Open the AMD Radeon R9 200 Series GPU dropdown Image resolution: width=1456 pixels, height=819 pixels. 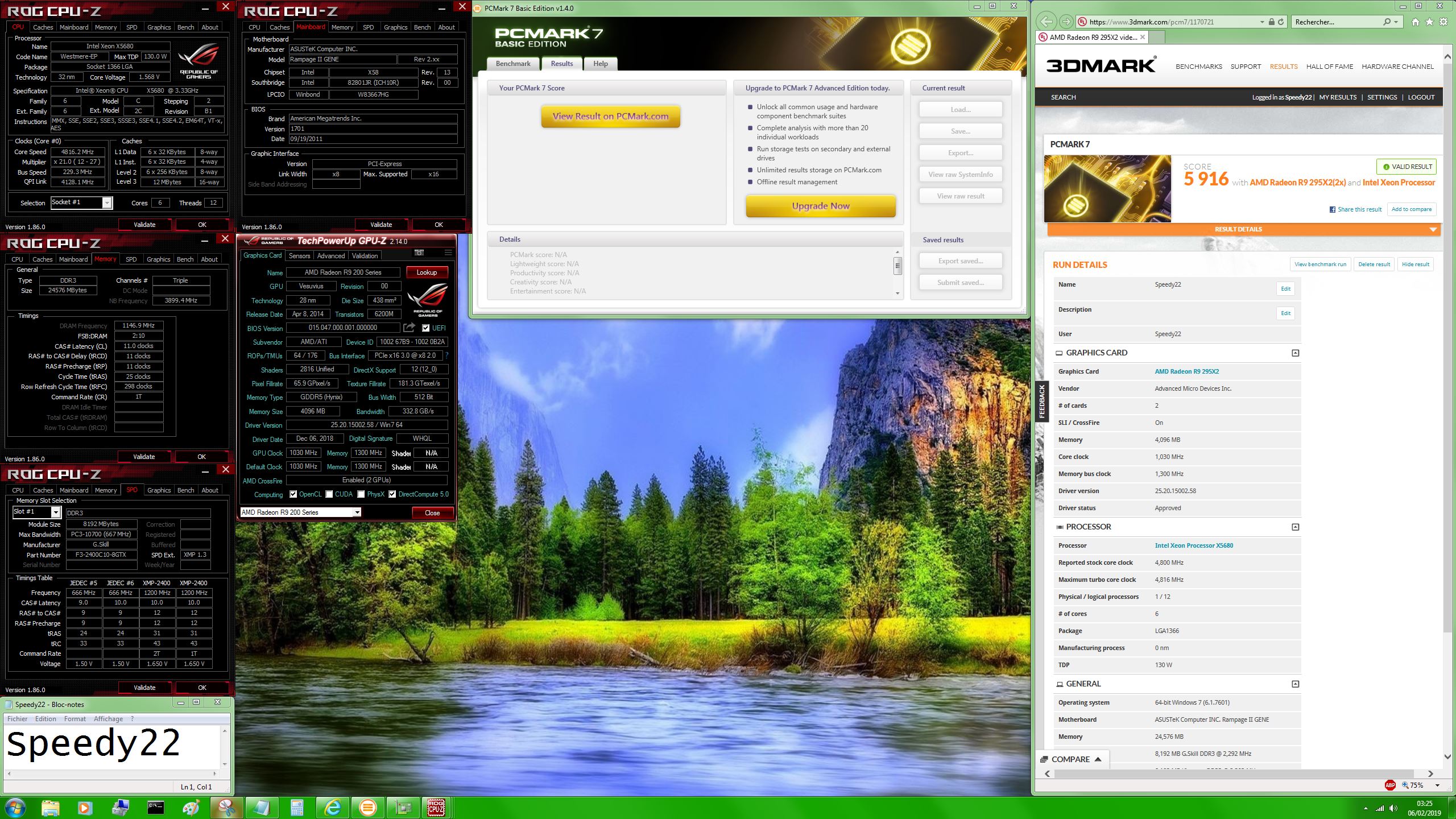[357, 512]
